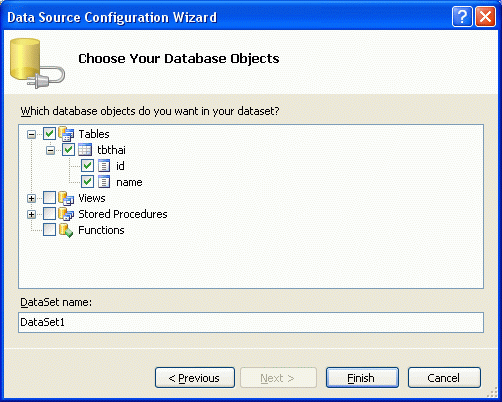502x402 pixels.
Task: Uncheck the id column checkbox
Action: 87,166
